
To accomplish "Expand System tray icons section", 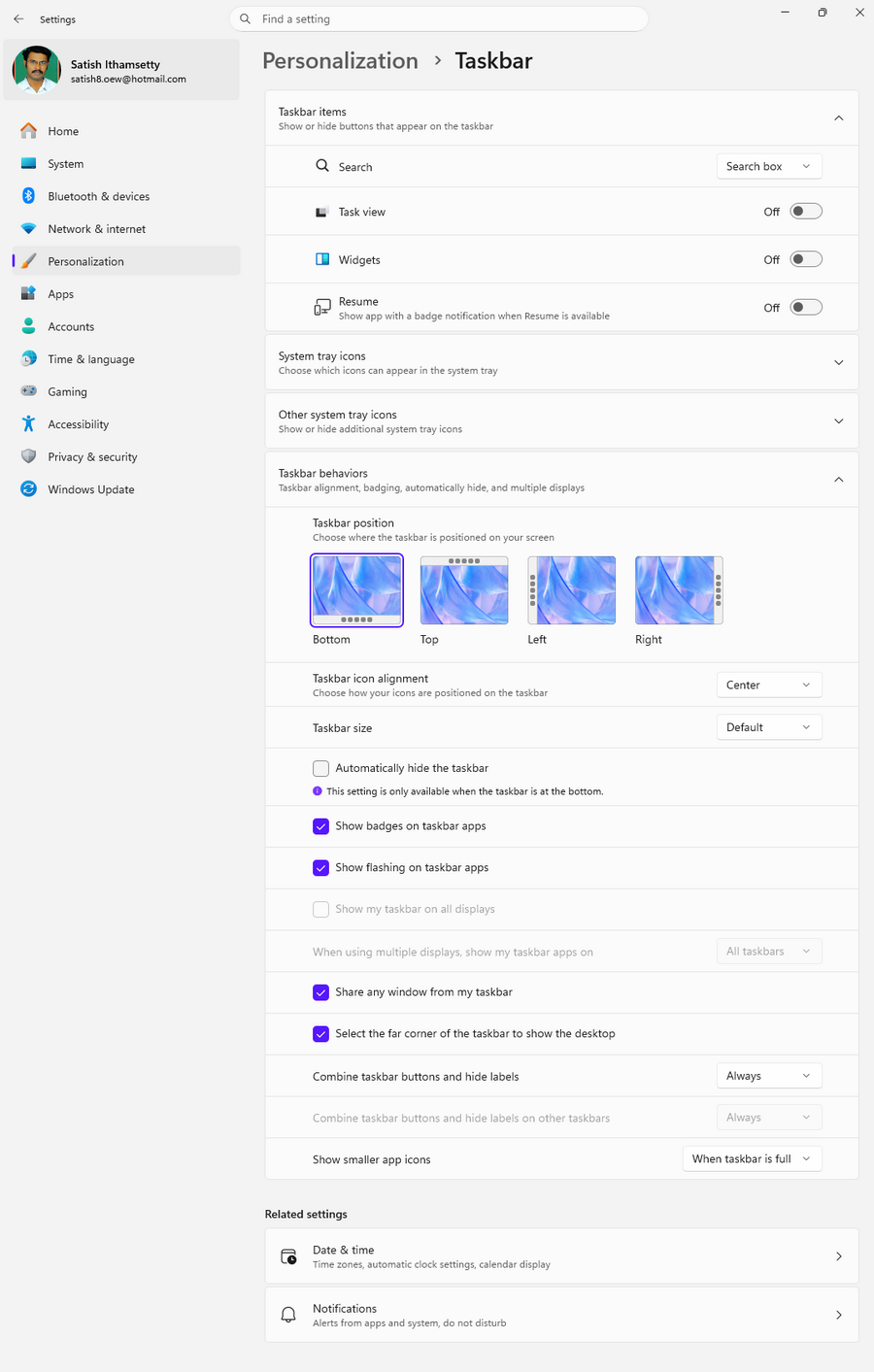I will pyautogui.click(x=839, y=362).
